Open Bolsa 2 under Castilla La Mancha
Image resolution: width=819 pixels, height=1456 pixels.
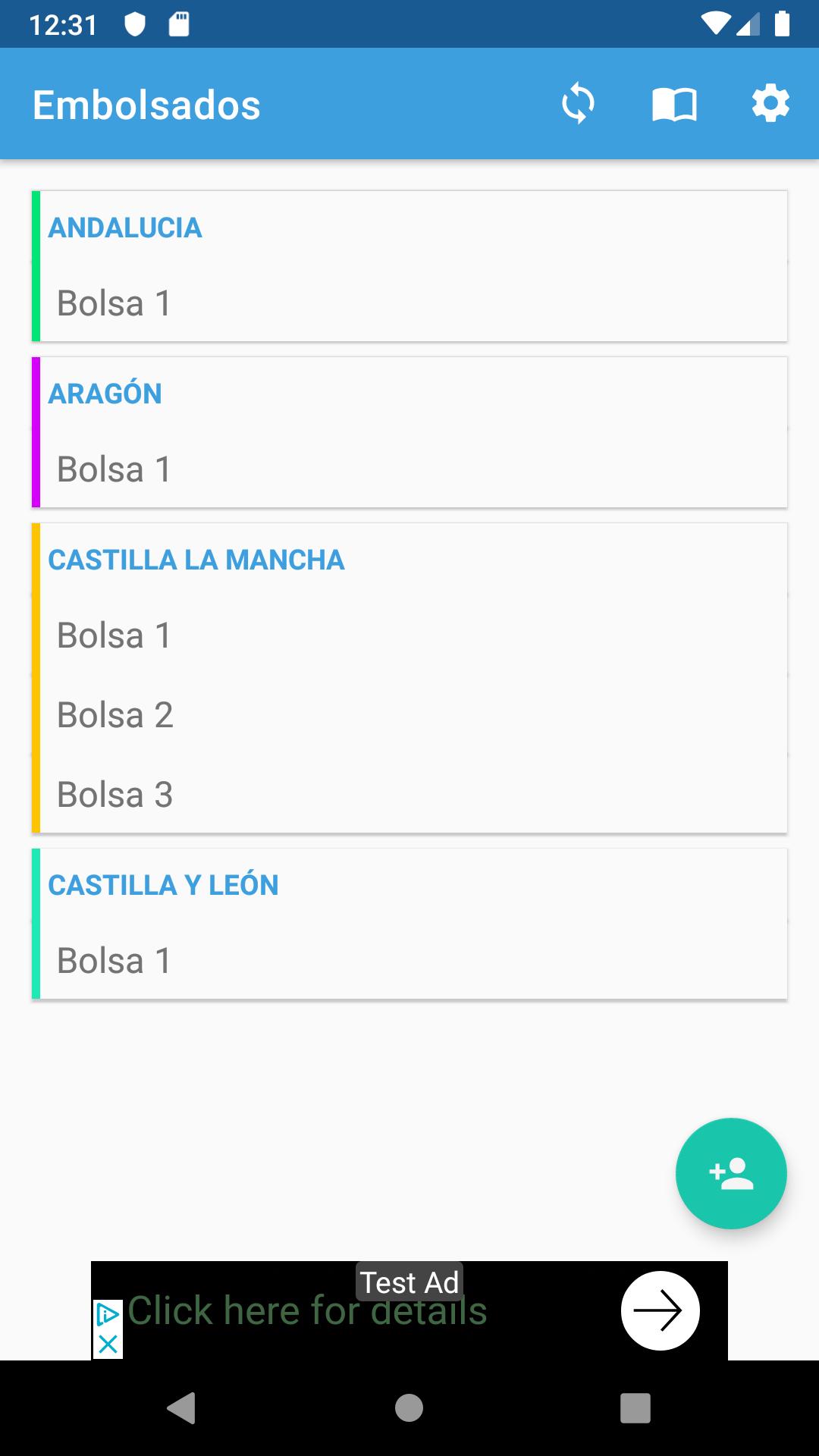click(115, 715)
